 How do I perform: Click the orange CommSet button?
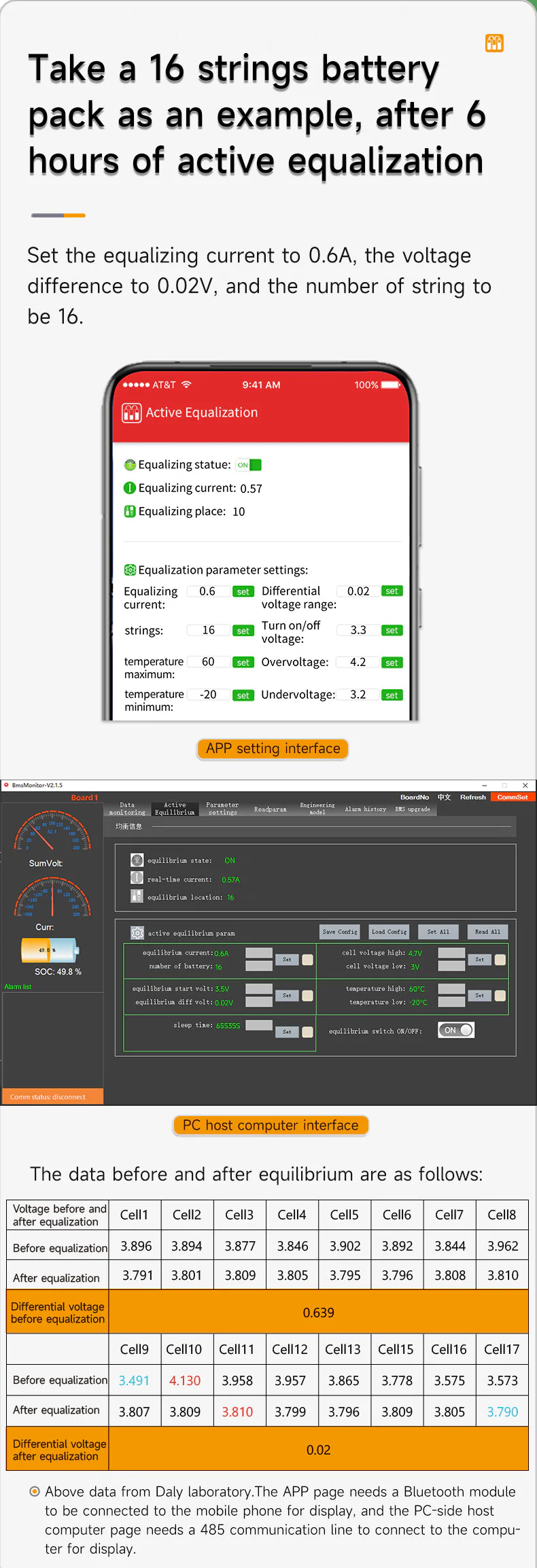(x=512, y=797)
